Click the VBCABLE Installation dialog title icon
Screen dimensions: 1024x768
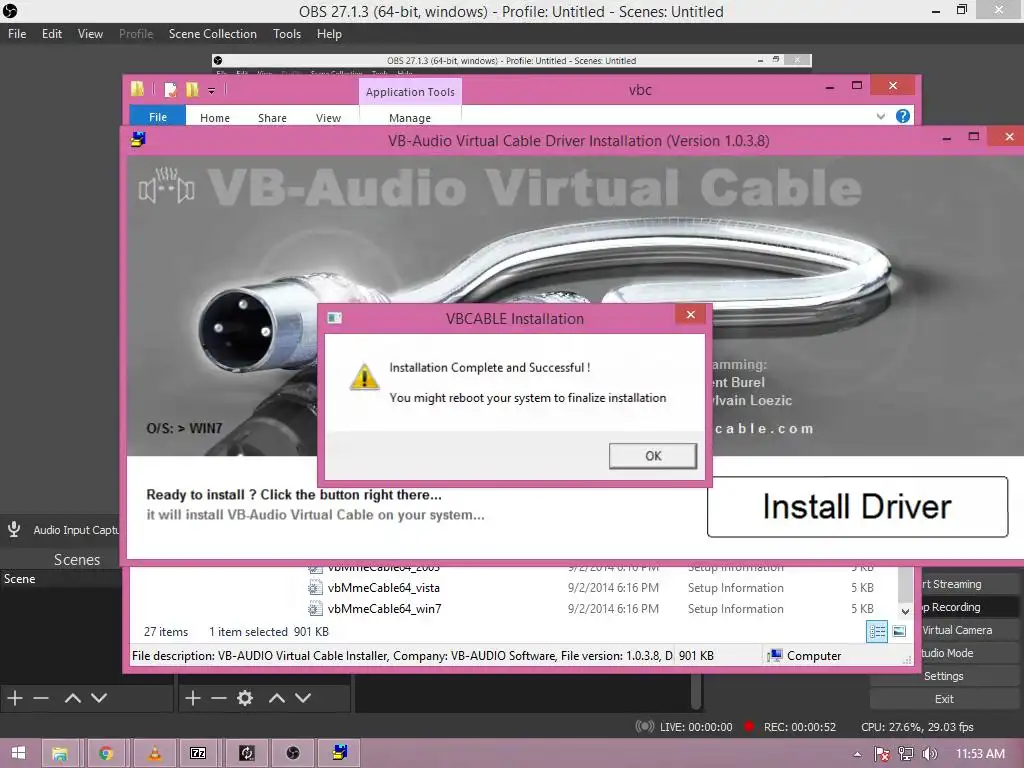click(334, 318)
